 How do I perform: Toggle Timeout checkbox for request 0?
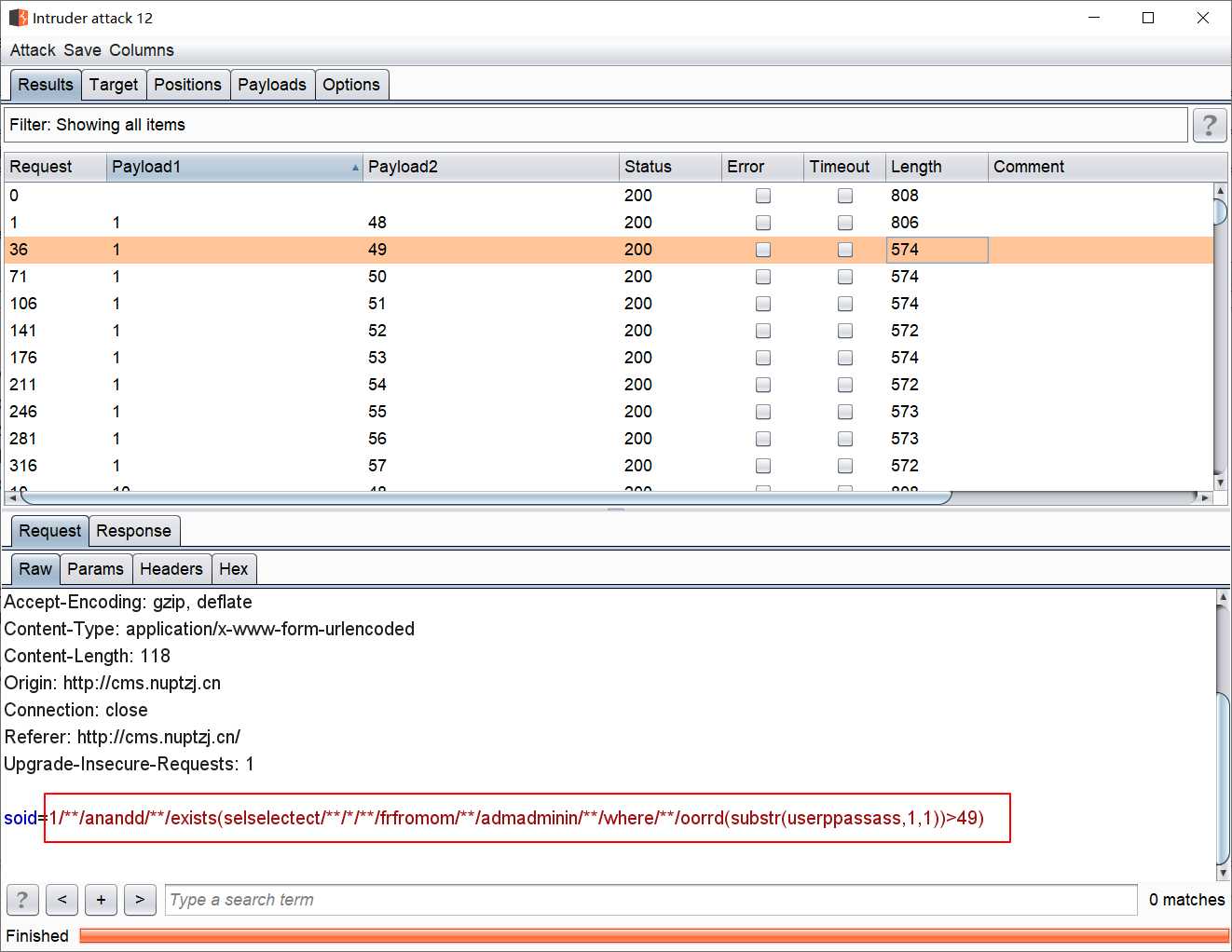[845, 196]
